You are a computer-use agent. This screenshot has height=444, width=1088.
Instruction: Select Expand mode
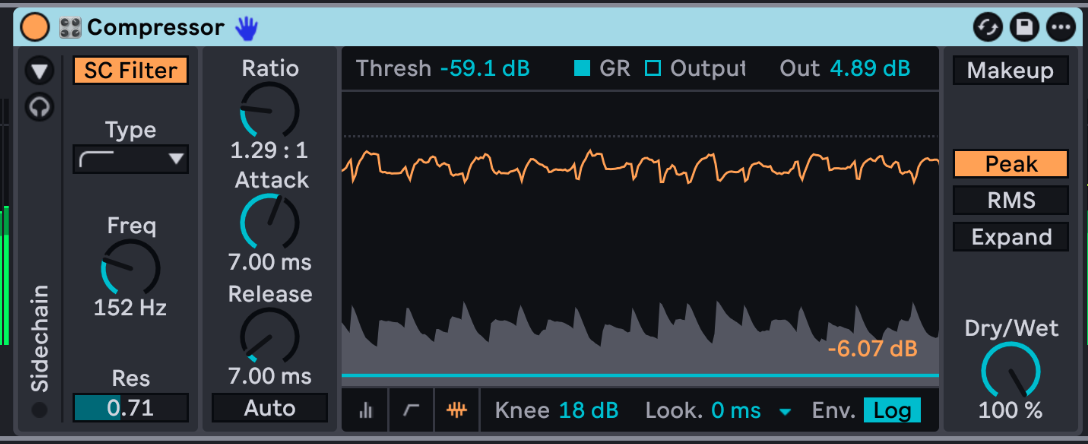tap(1010, 237)
